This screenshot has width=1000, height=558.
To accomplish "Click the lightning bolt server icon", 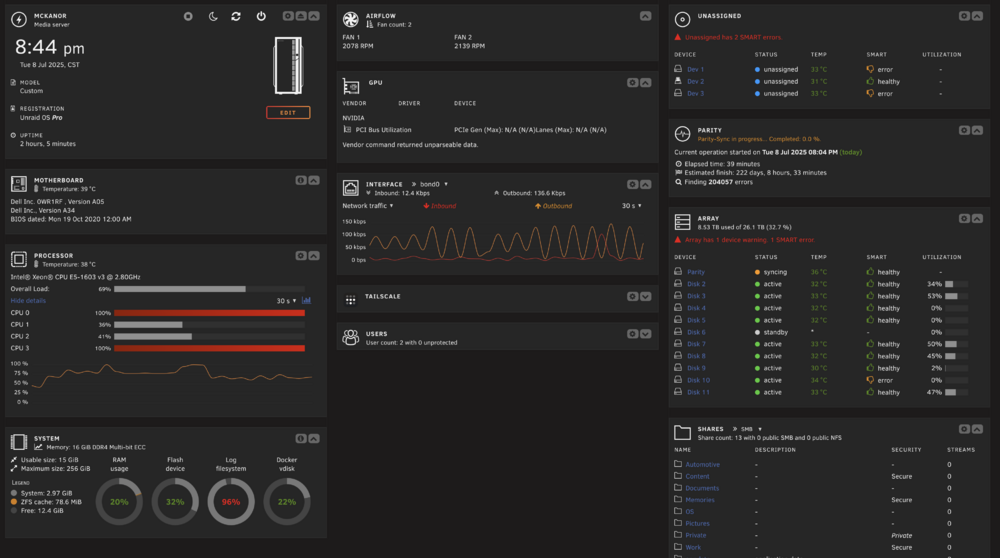I will 19,20.
